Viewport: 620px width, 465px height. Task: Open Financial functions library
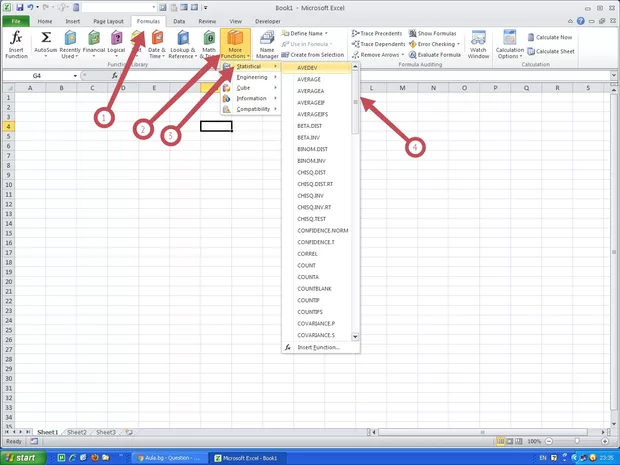pyautogui.click(x=94, y=43)
